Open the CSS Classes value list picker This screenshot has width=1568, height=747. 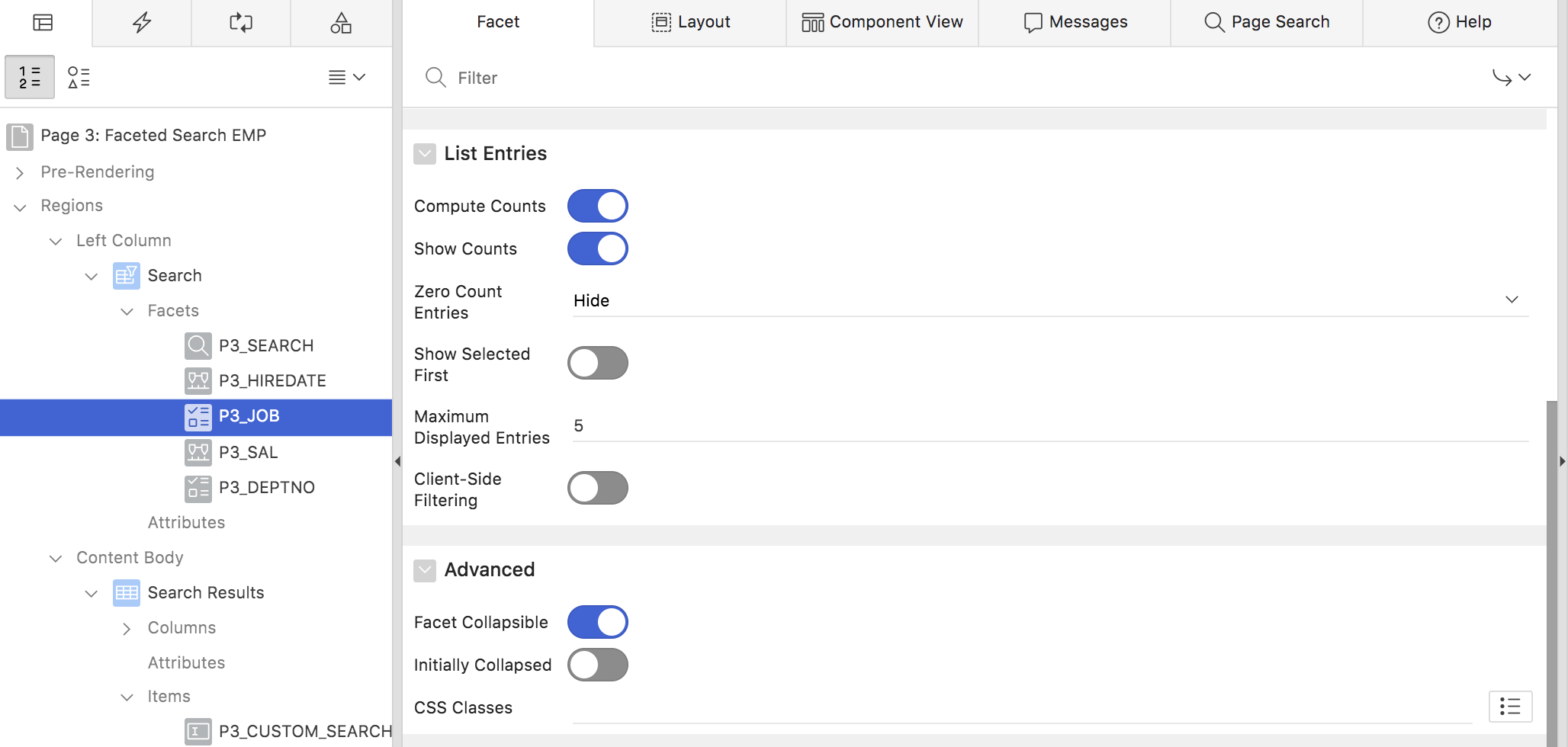point(1510,707)
